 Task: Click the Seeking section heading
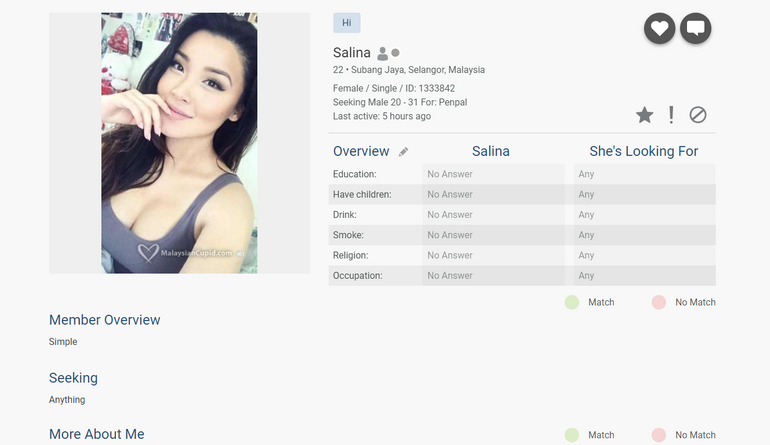pos(73,378)
